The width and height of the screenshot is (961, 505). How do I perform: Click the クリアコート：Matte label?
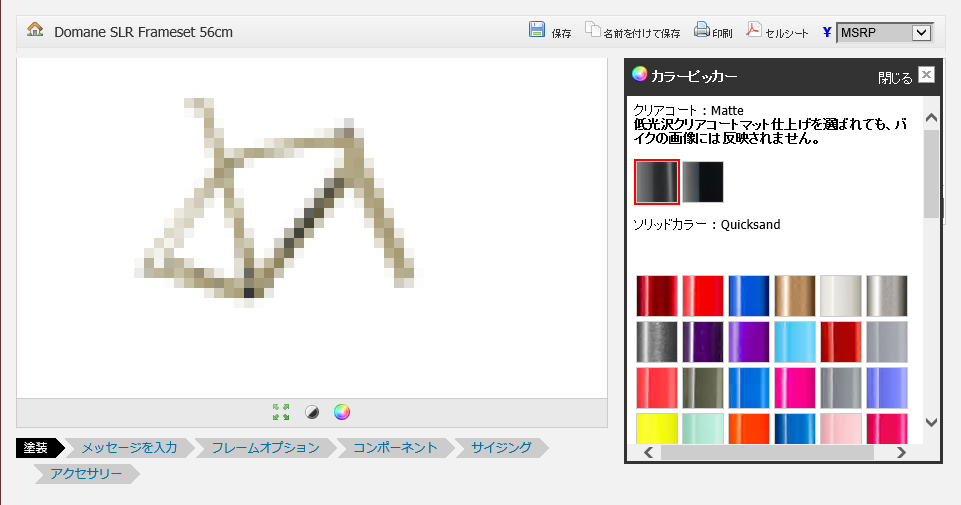tap(688, 110)
